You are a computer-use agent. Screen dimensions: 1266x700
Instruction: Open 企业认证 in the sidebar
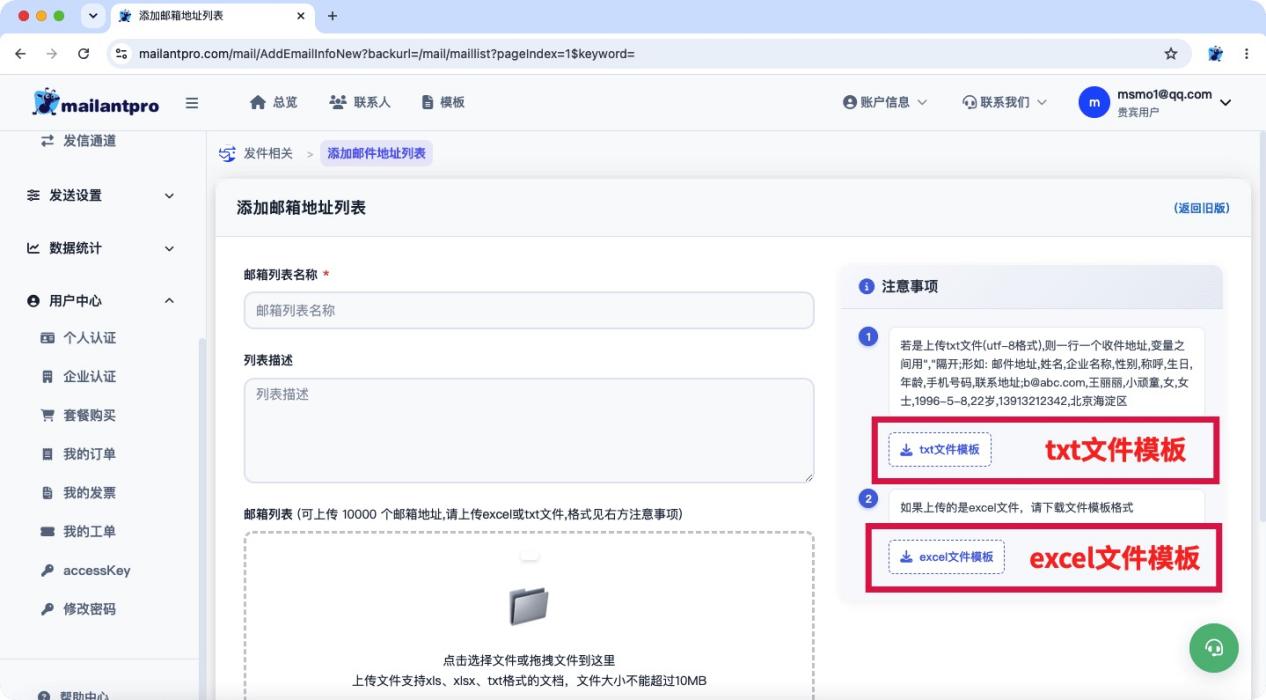pos(89,376)
